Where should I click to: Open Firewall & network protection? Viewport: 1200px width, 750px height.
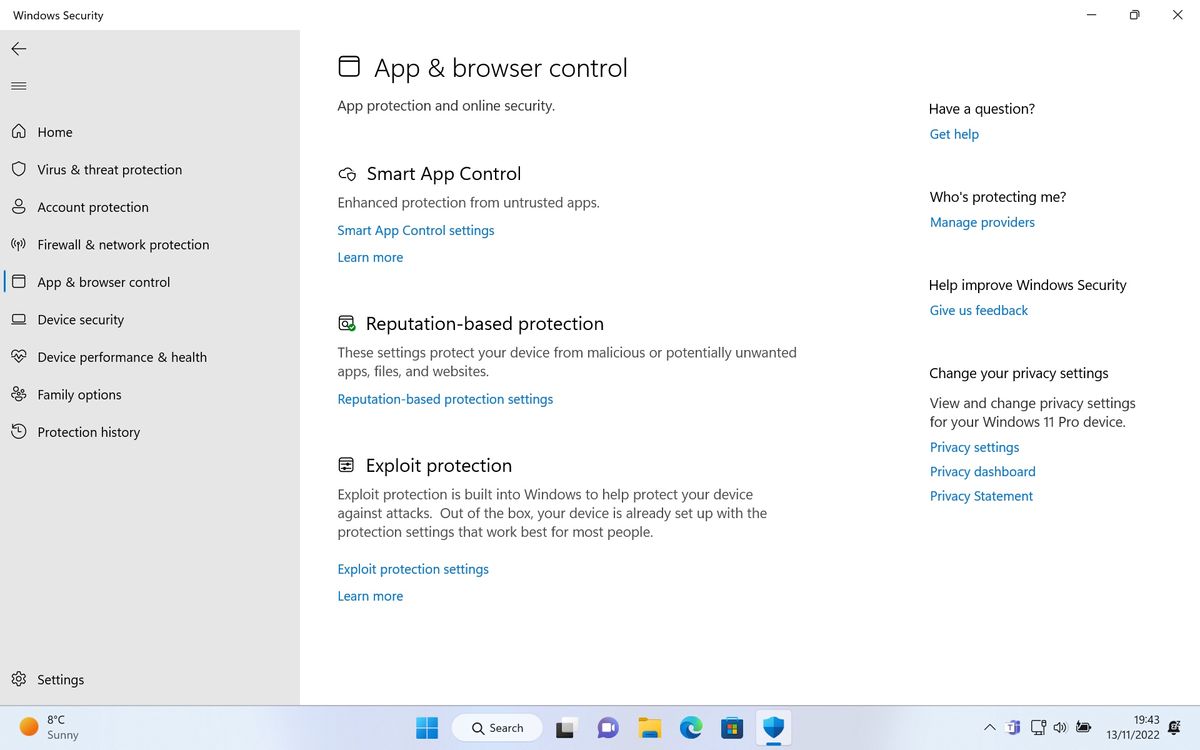[122, 244]
